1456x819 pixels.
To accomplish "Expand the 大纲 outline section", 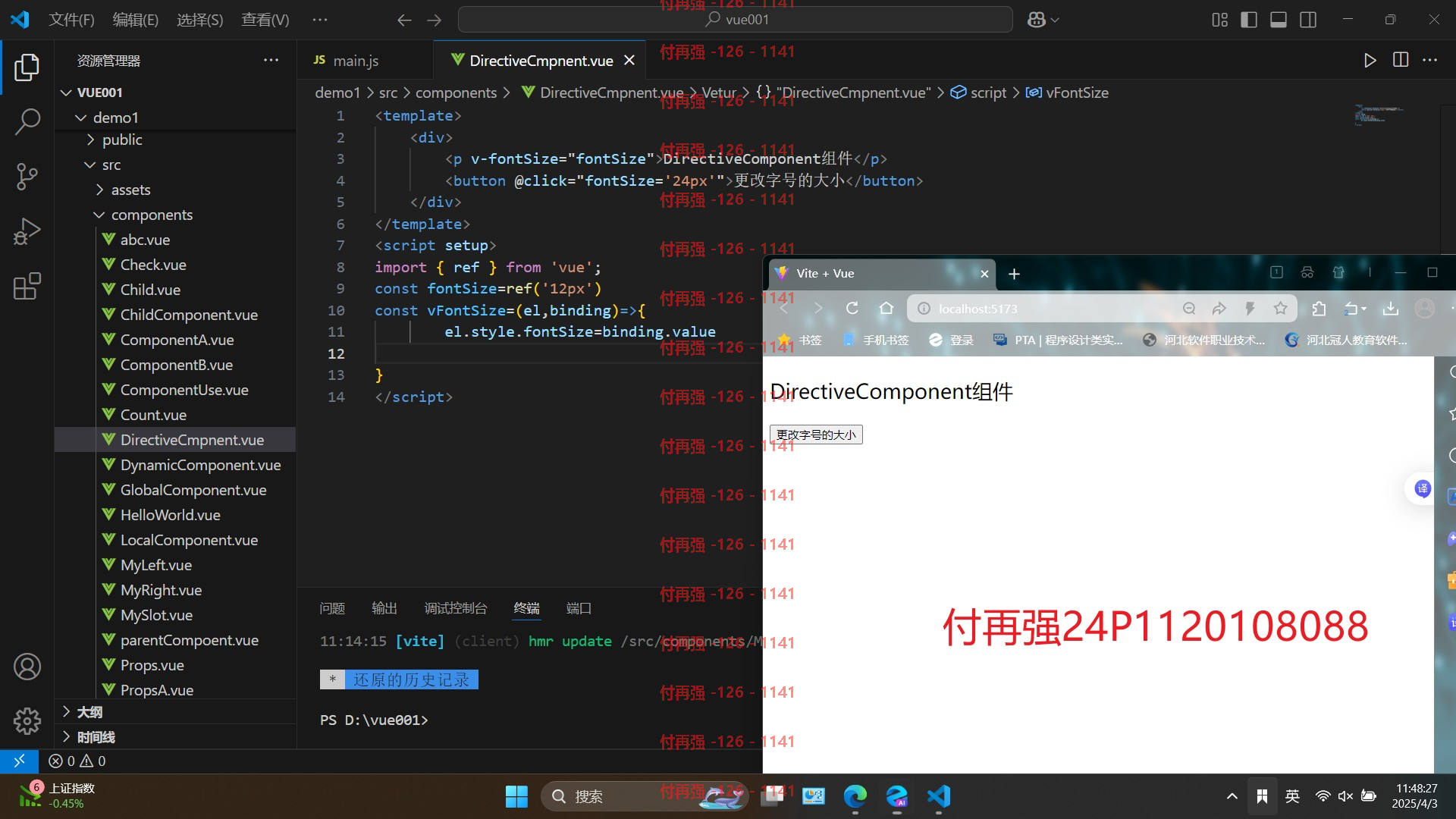I will [175, 711].
